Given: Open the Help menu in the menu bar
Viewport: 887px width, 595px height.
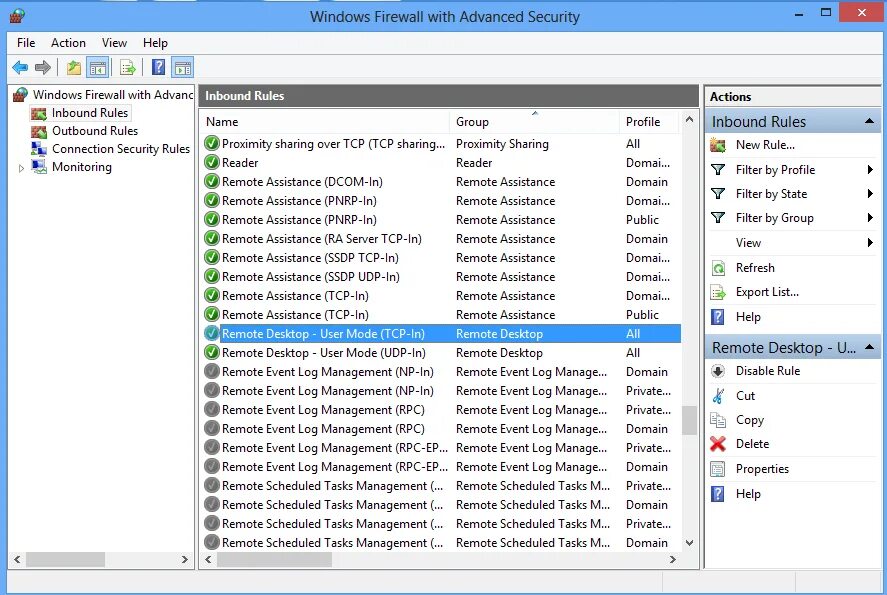Looking at the screenshot, I should click(155, 43).
